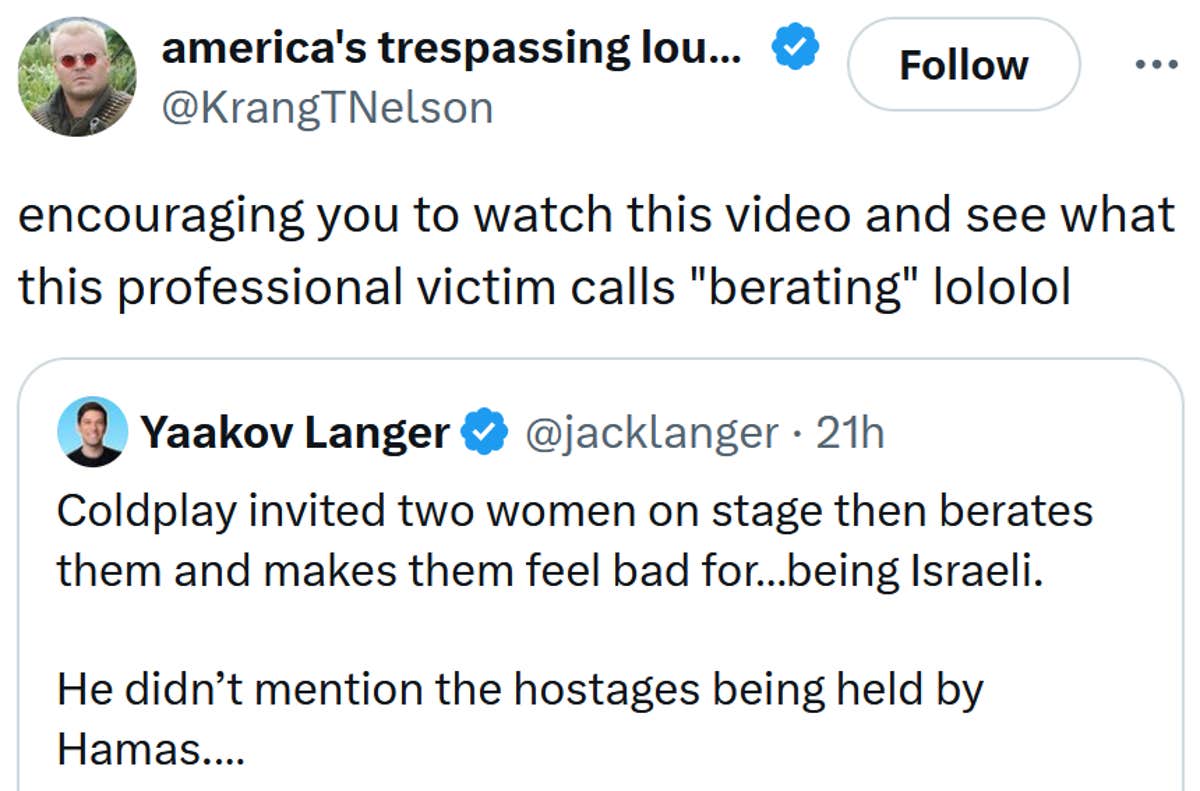Click empty header space right of 21h

pos(1020,433)
